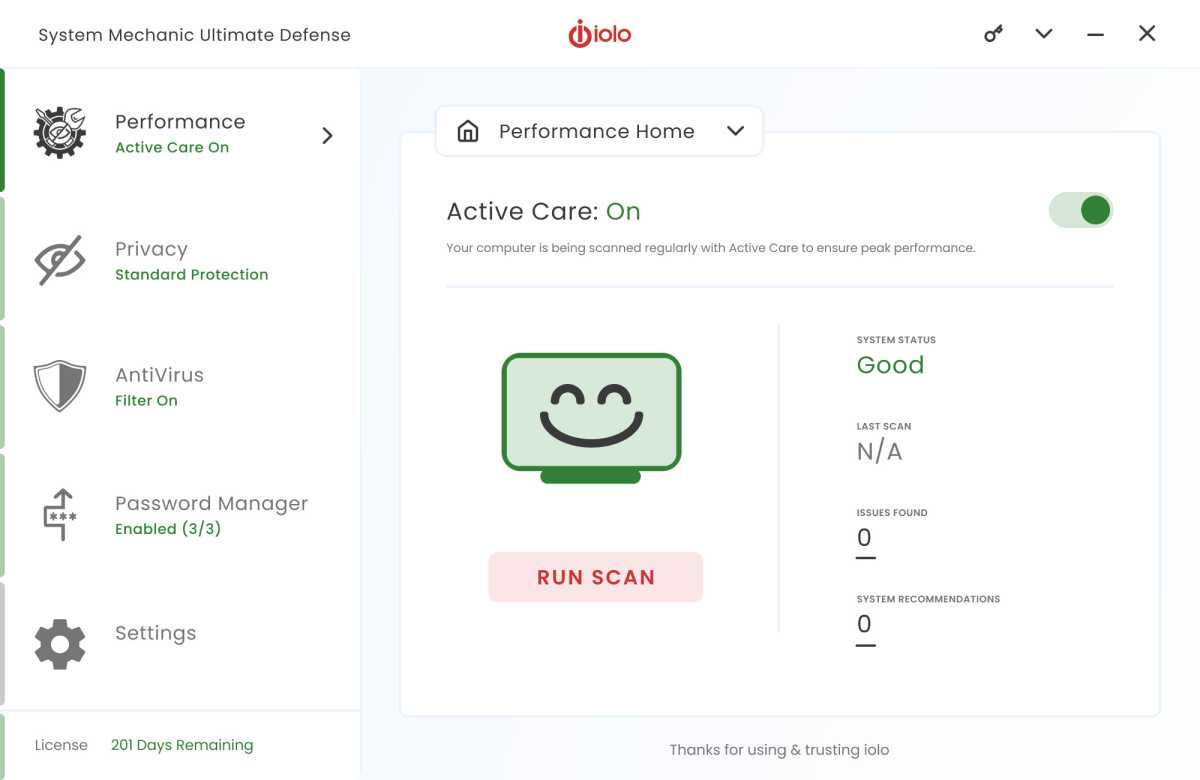Minimize the System Mechanic window

(1096, 34)
